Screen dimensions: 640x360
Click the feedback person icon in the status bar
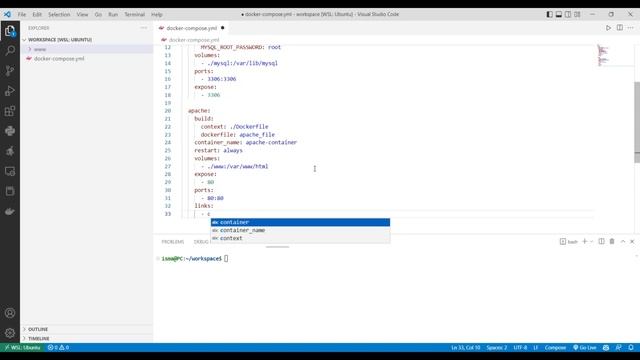pyautogui.click(x=619, y=348)
